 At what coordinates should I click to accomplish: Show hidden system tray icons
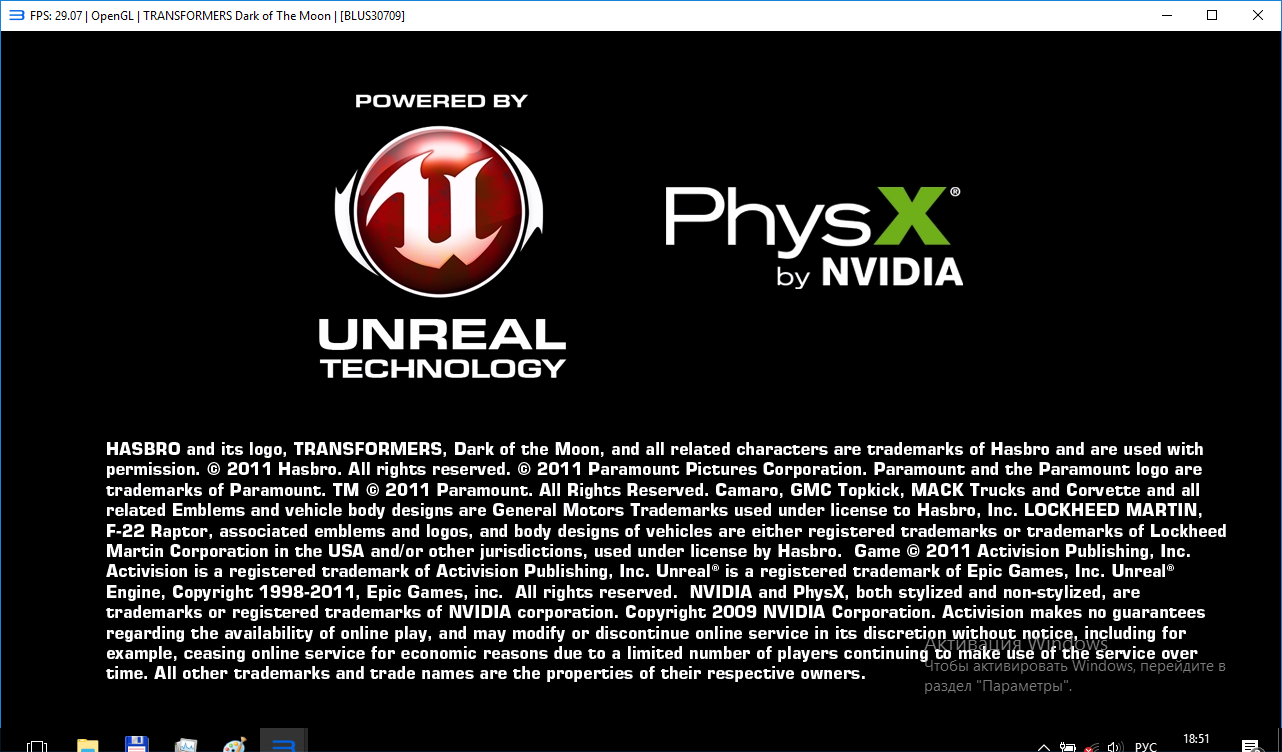click(1044, 746)
